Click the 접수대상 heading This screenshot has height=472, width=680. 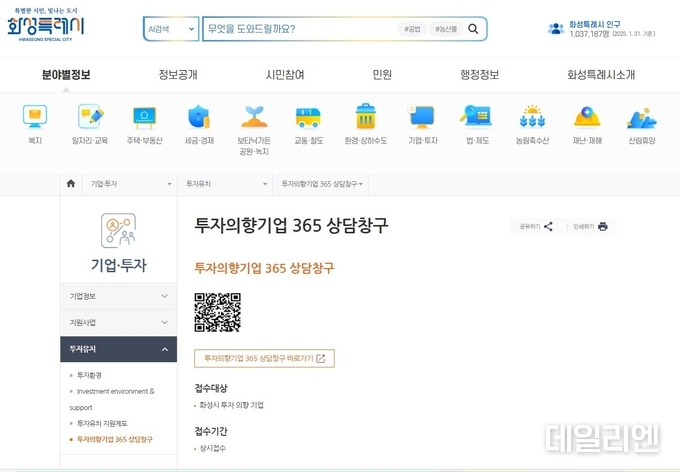[x=211, y=388]
